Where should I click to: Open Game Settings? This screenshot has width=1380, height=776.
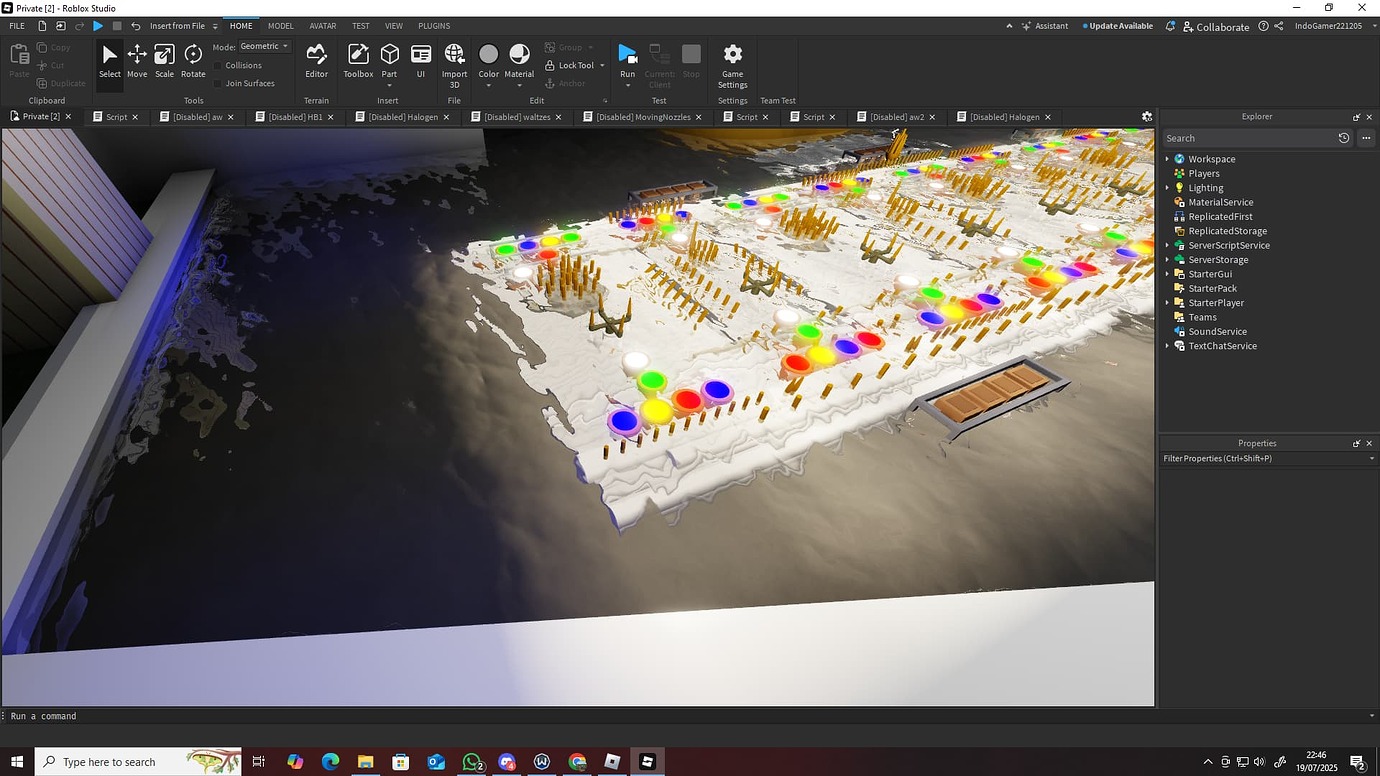733,60
